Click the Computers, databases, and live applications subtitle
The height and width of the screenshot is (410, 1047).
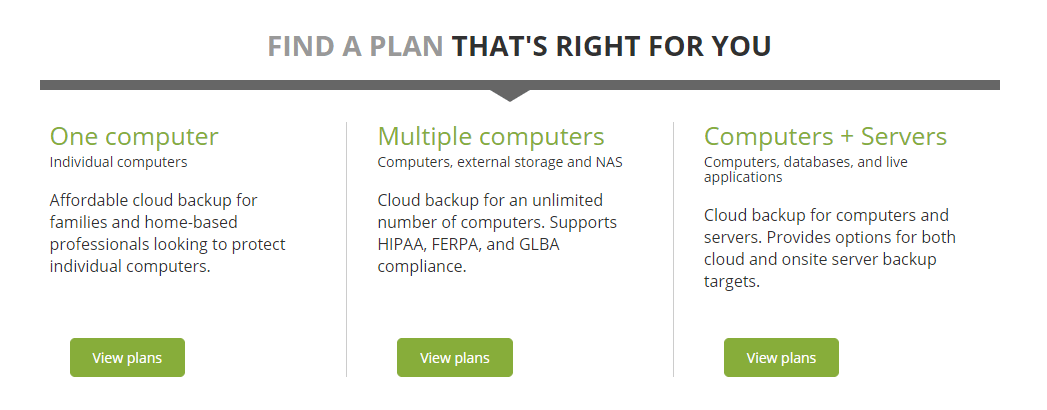(806, 170)
